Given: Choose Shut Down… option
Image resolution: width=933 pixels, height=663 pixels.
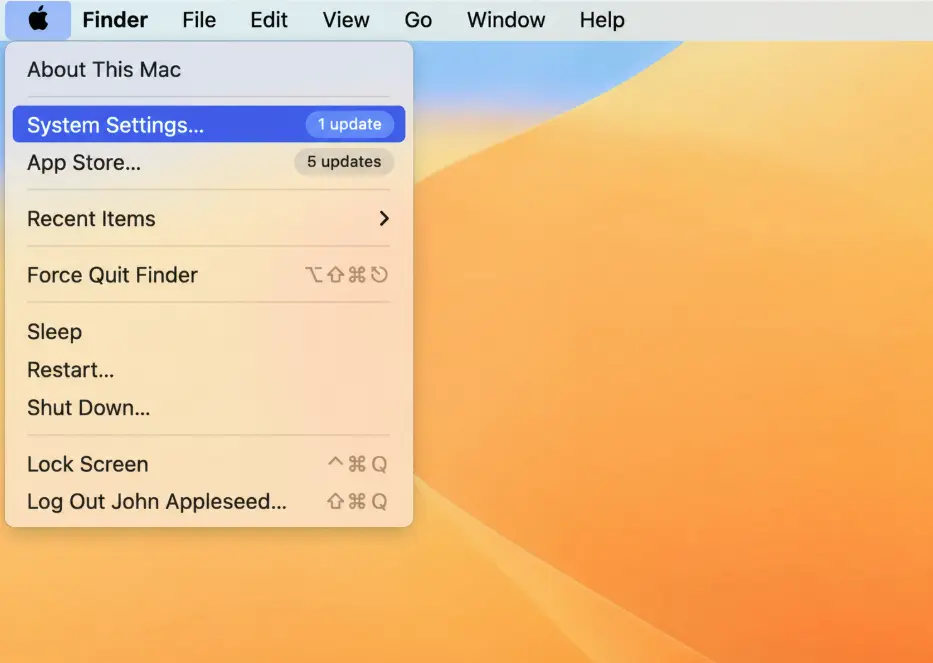Looking at the screenshot, I should pyautogui.click(x=209, y=408).
